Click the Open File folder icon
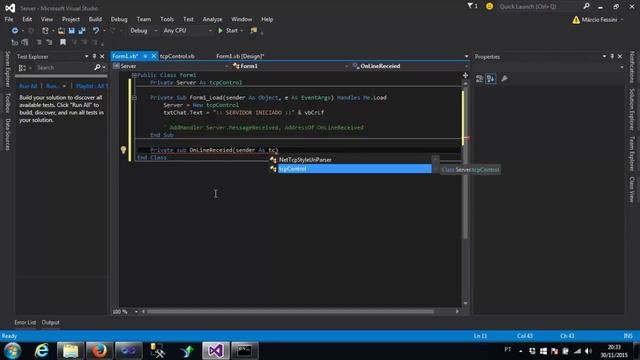640x360 pixels. (61, 31)
